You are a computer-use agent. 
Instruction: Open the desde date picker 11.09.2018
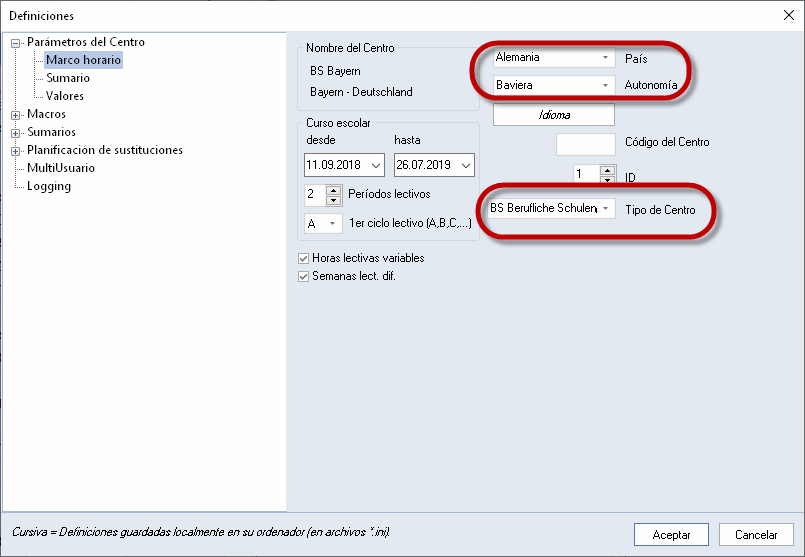pyautogui.click(x=344, y=165)
